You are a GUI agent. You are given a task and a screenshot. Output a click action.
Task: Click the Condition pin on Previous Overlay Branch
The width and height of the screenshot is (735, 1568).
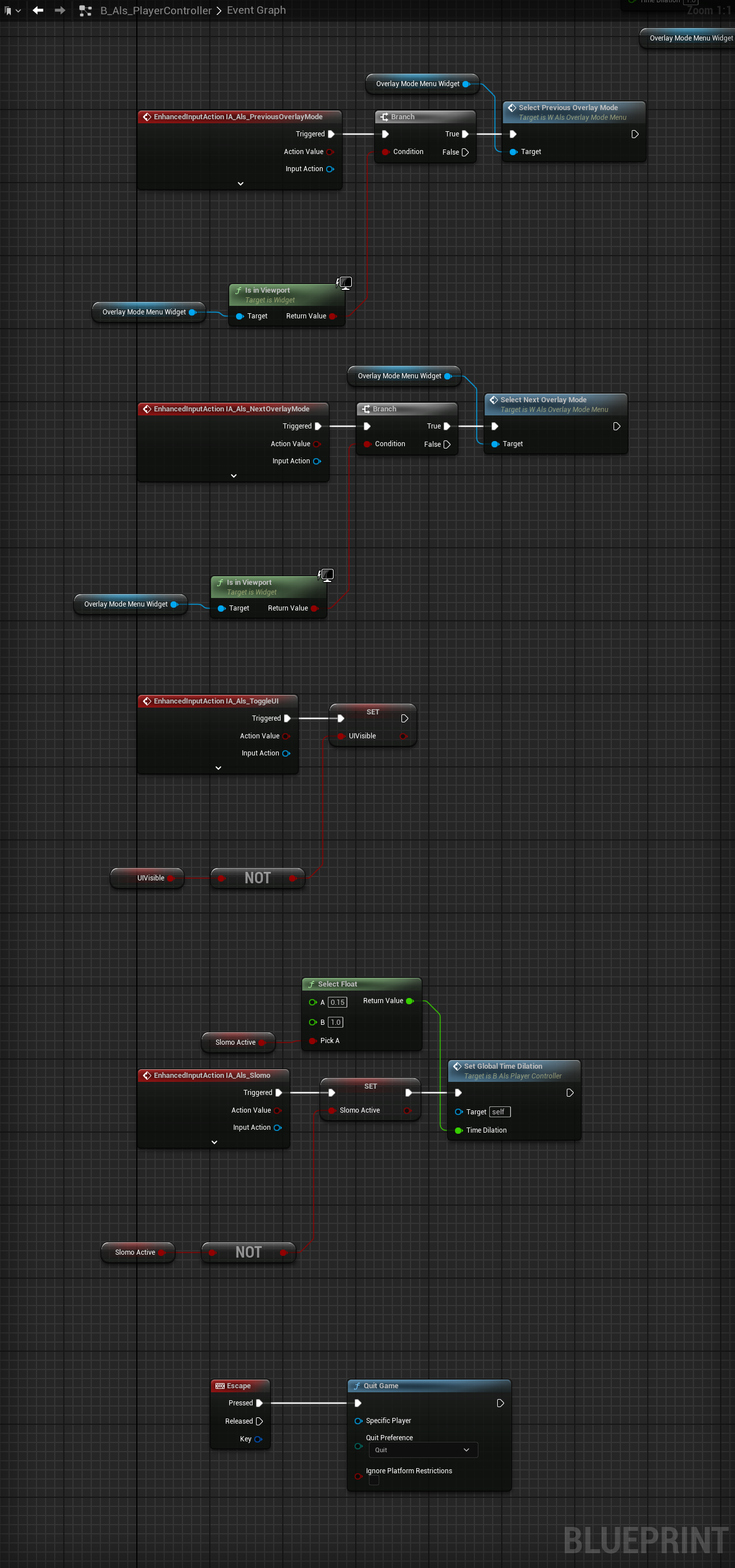click(385, 152)
